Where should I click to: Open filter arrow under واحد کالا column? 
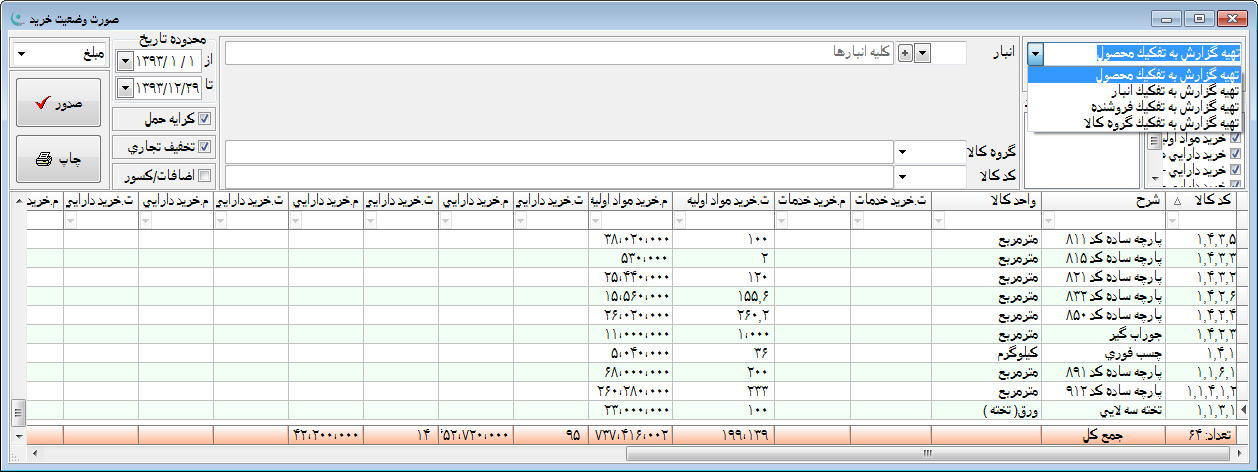pos(940,221)
